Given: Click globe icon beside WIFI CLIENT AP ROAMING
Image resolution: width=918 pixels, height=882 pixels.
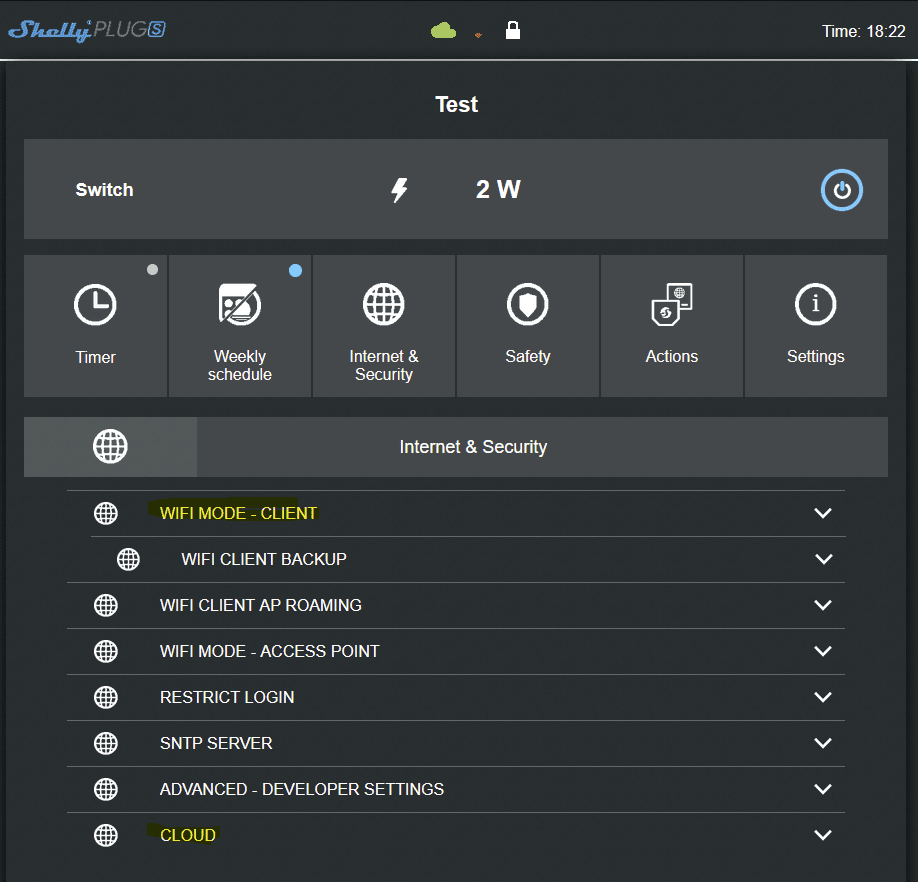Looking at the screenshot, I should click(106, 605).
